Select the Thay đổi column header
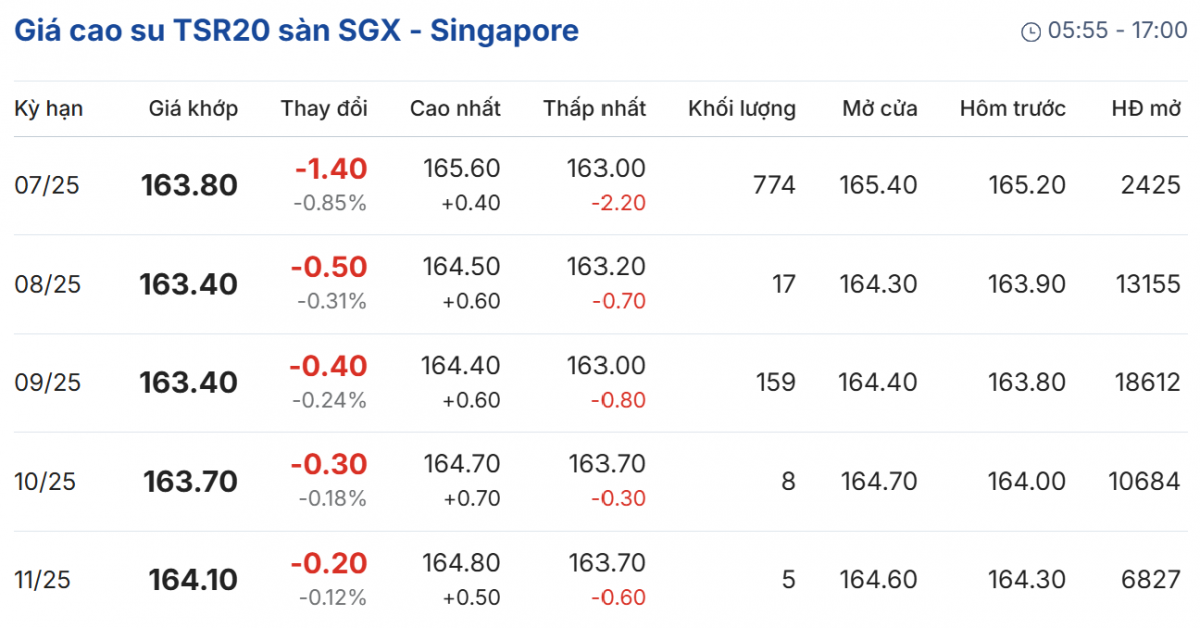The height and width of the screenshot is (628, 1200). coord(324,109)
